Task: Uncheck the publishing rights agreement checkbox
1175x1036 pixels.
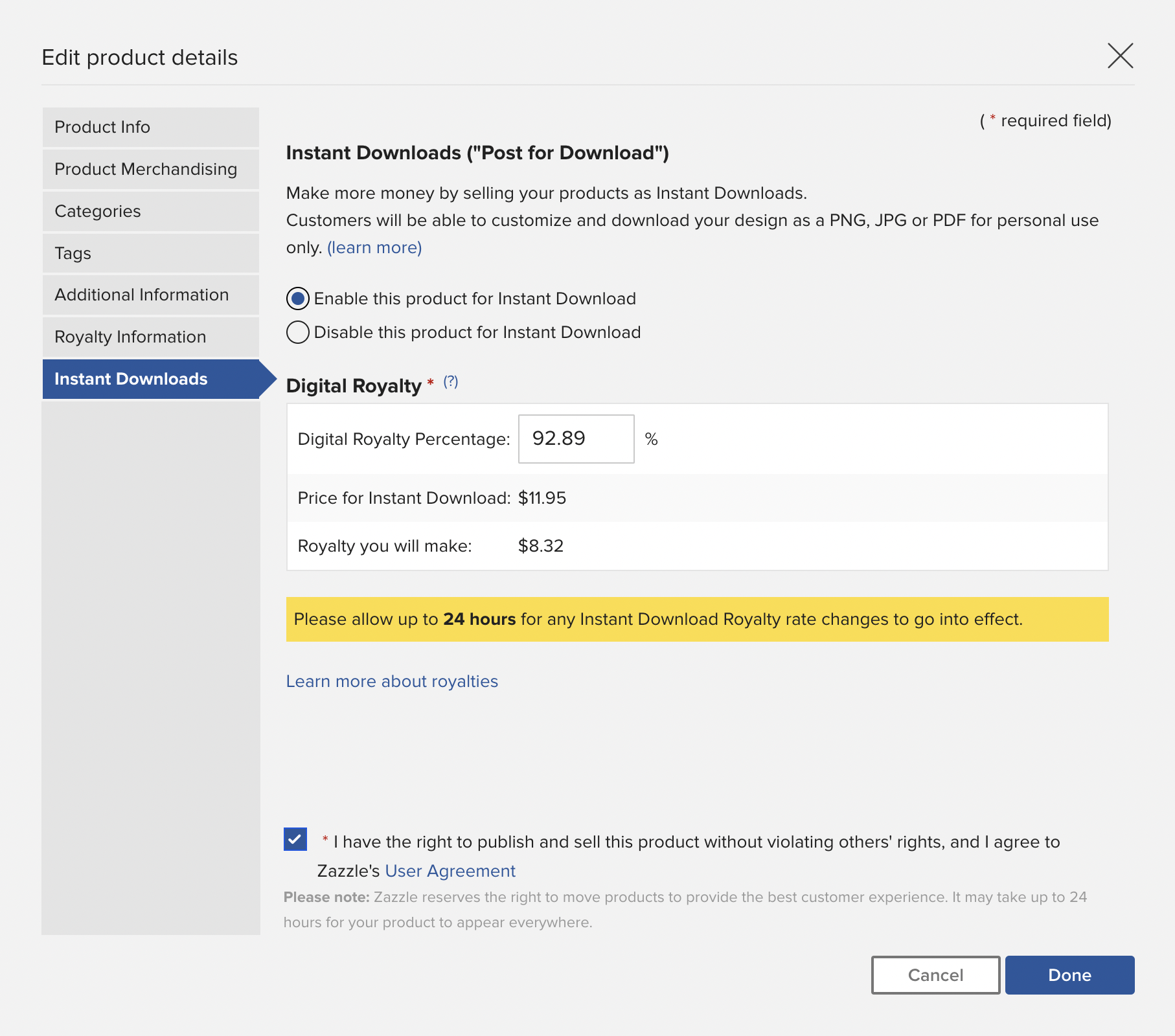Action: [295, 839]
